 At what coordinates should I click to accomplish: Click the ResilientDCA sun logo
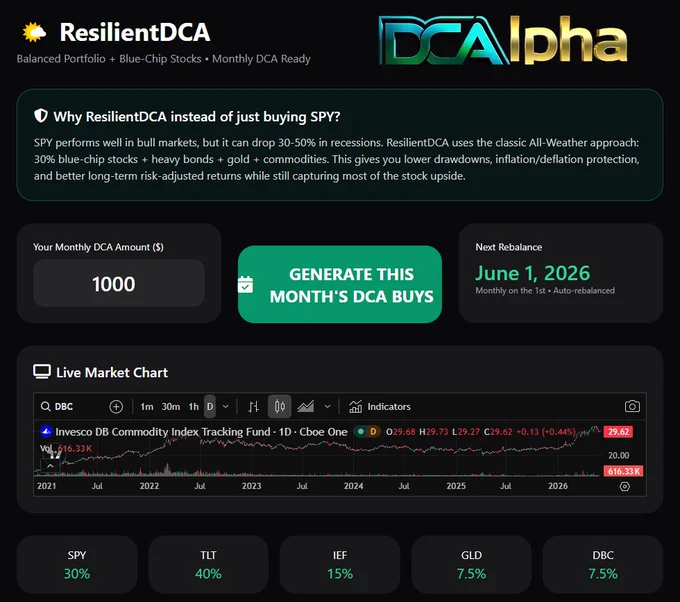point(34,33)
